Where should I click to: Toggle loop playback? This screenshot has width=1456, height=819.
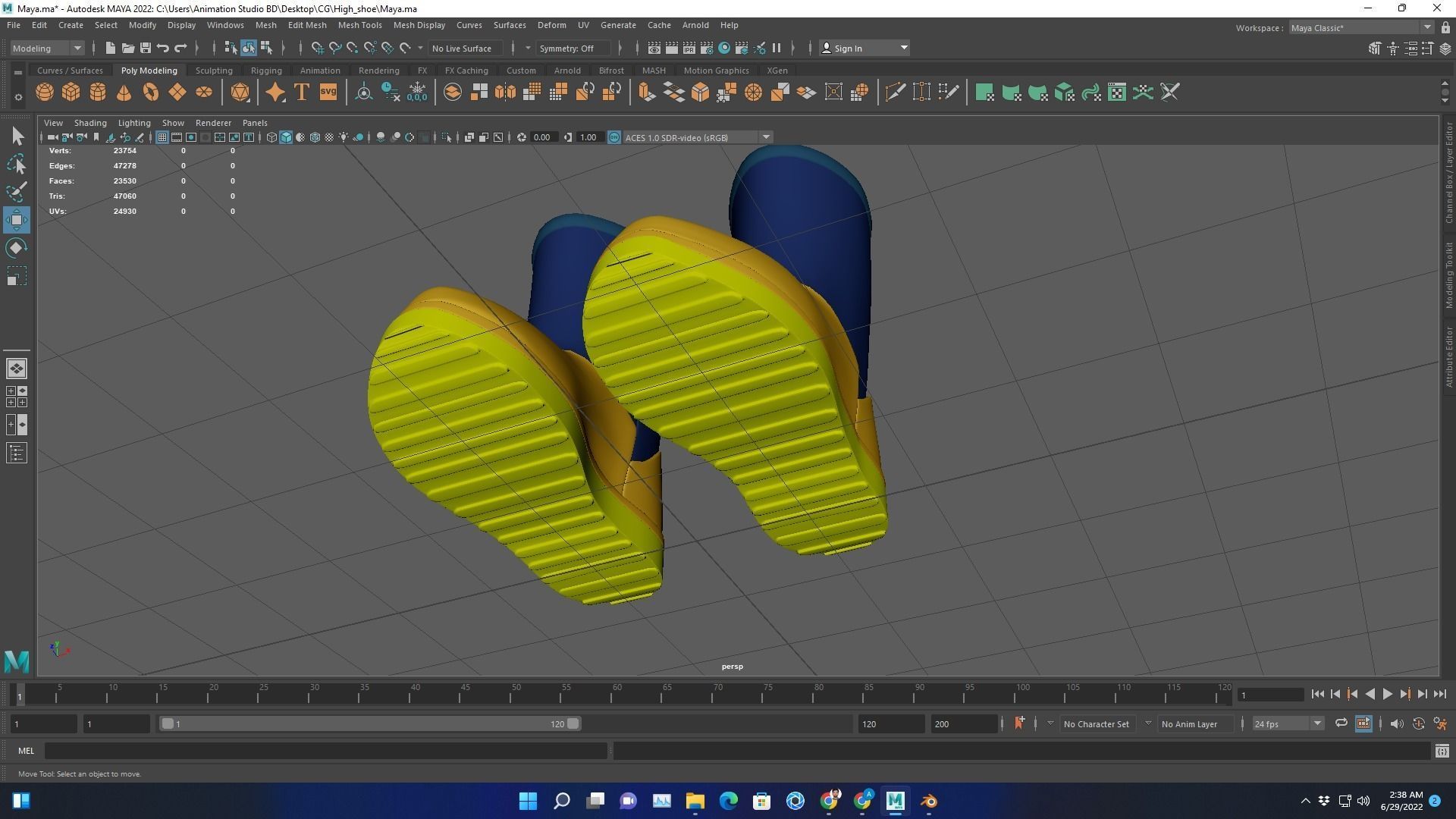(x=1341, y=723)
